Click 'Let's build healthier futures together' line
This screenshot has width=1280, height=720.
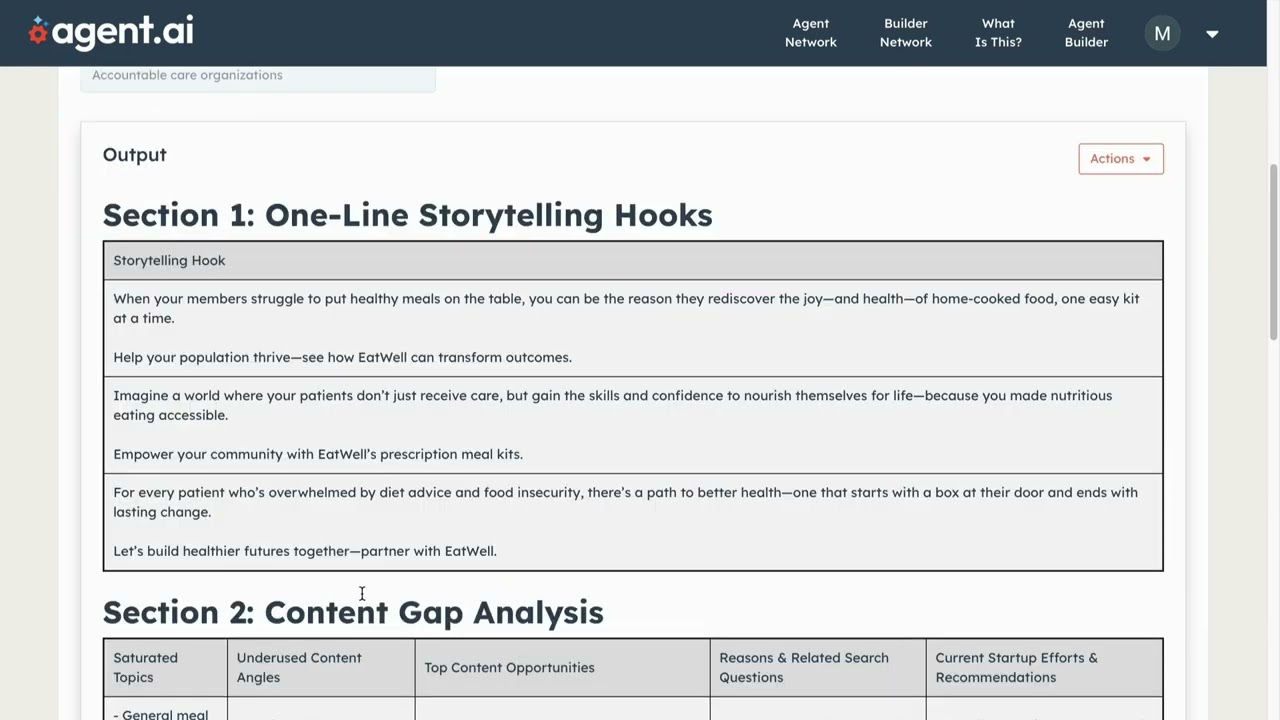305,551
